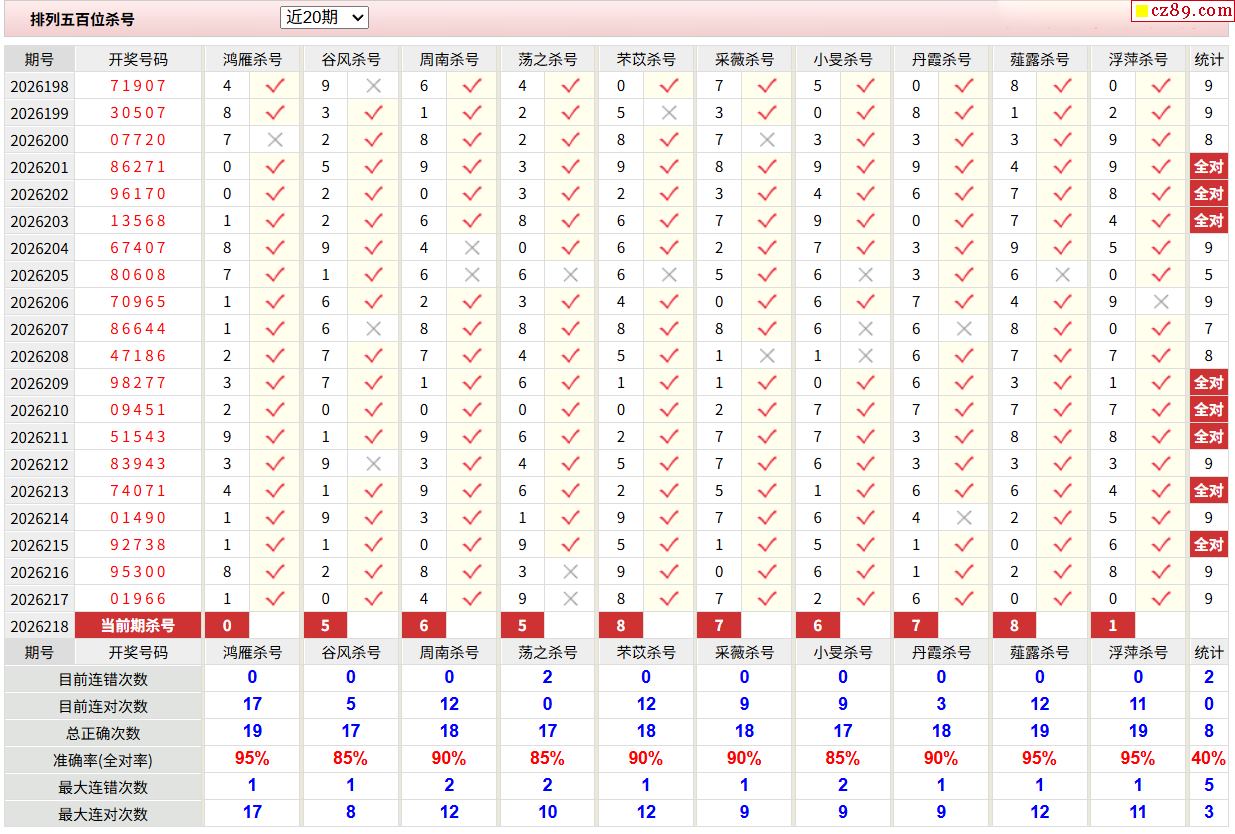This screenshot has width=1235, height=834.
Task: Click the gray cross in 2026208 采薇杀号 column
Action: coord(767,356)
